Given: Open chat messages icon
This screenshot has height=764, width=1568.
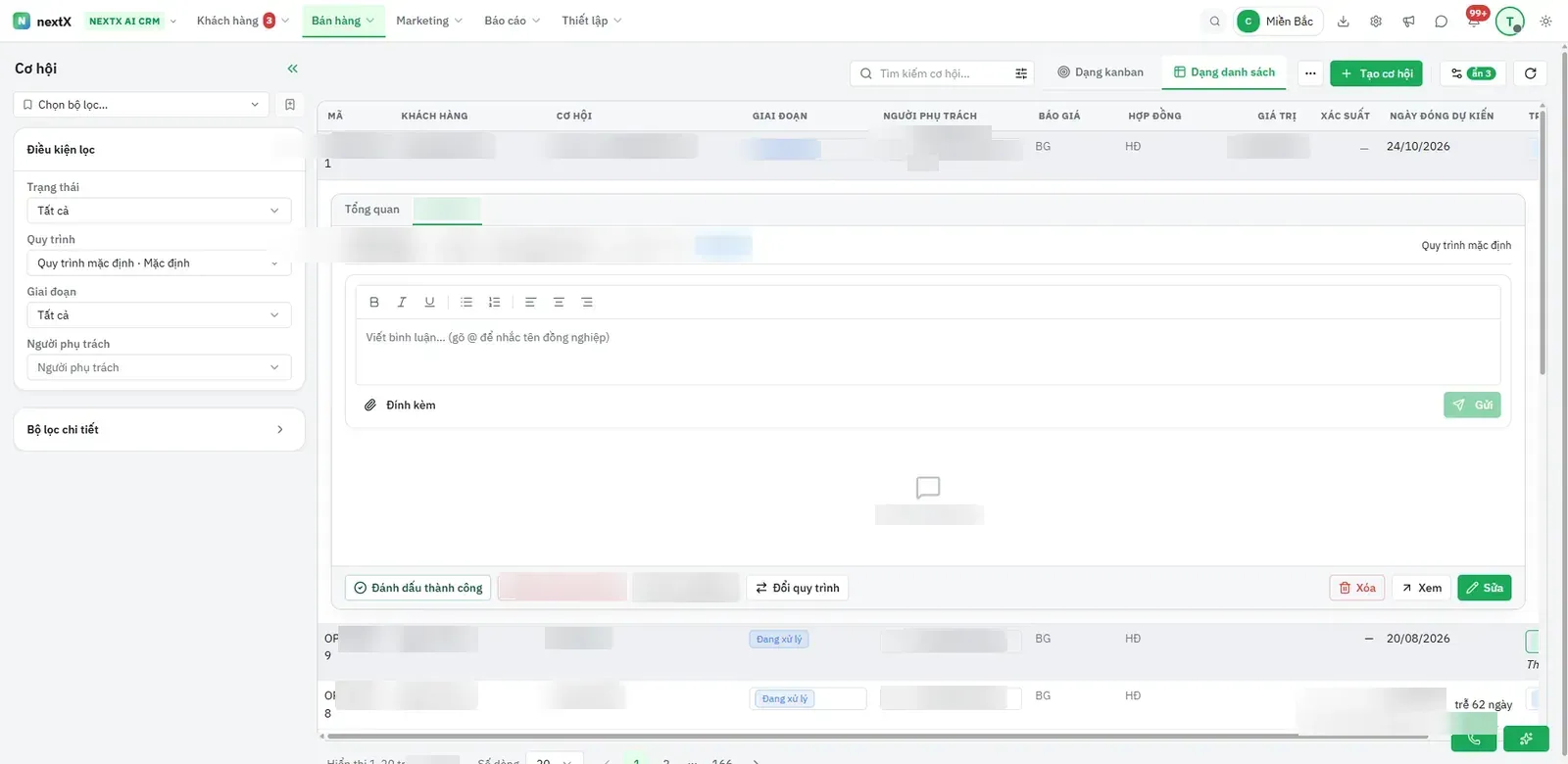Looking at the screenshot, I should (x=1441, y=22).
